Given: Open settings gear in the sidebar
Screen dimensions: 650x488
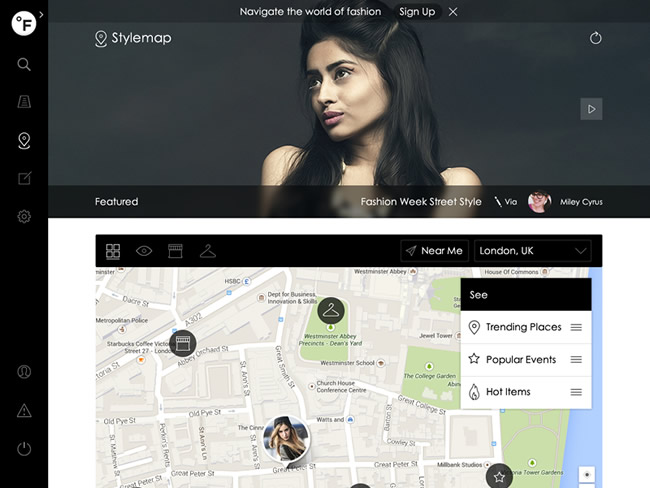Looking at the screenshot, I should [24, 216].
